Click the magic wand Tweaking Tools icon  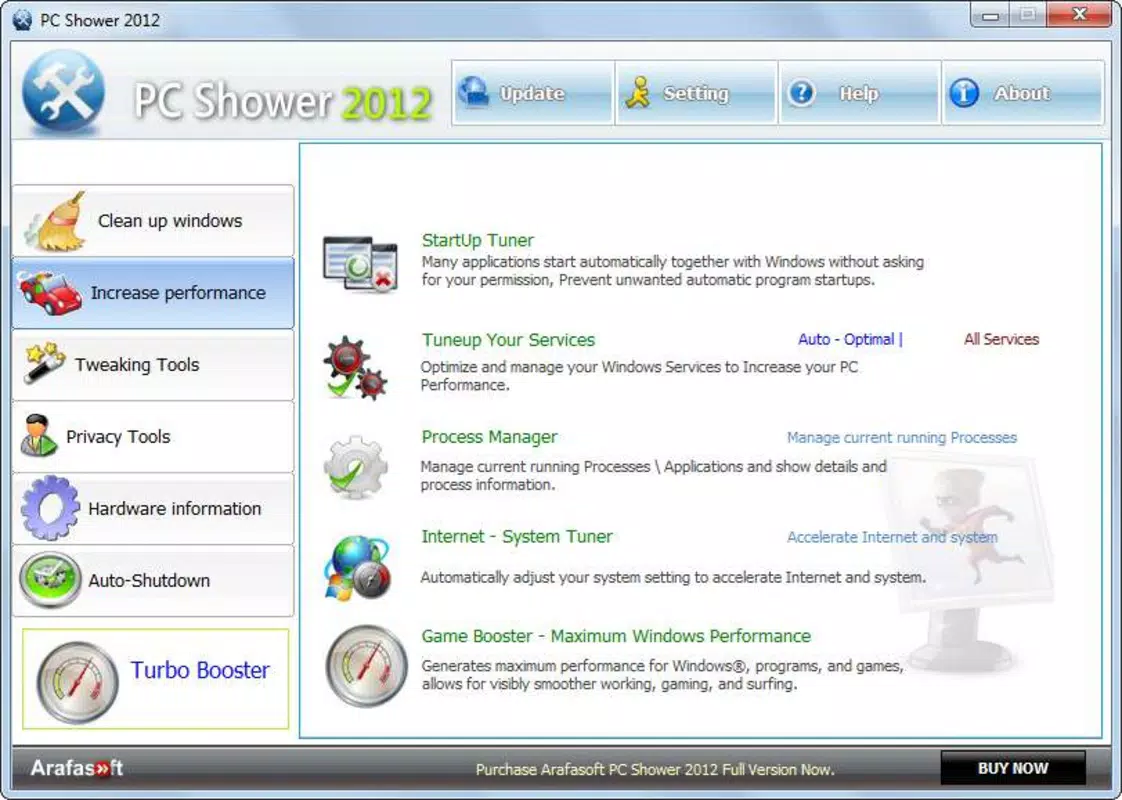(x=44, y=362)
